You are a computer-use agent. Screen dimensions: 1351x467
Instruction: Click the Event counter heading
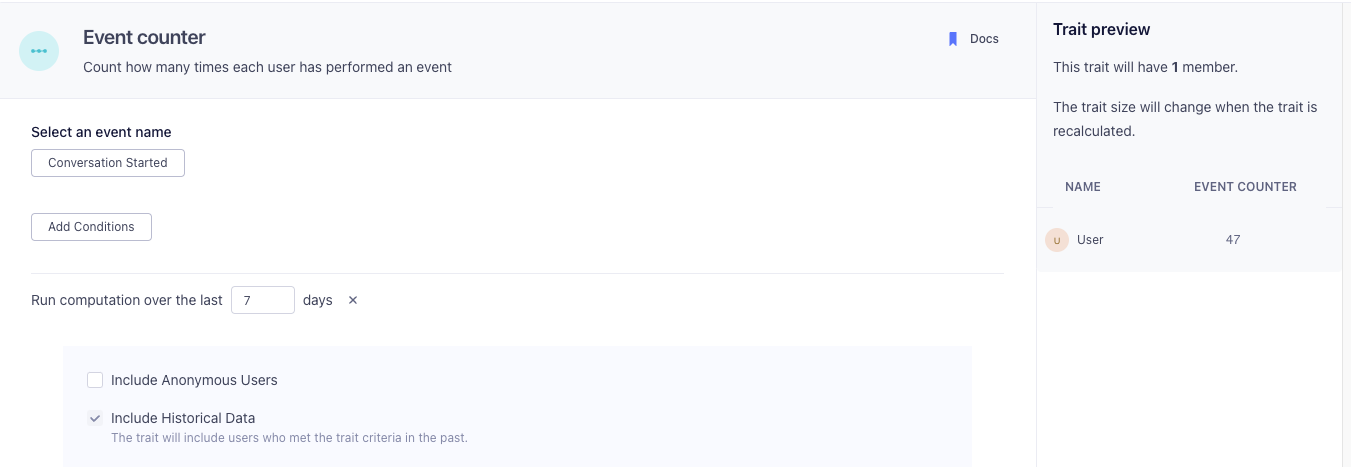144,38
